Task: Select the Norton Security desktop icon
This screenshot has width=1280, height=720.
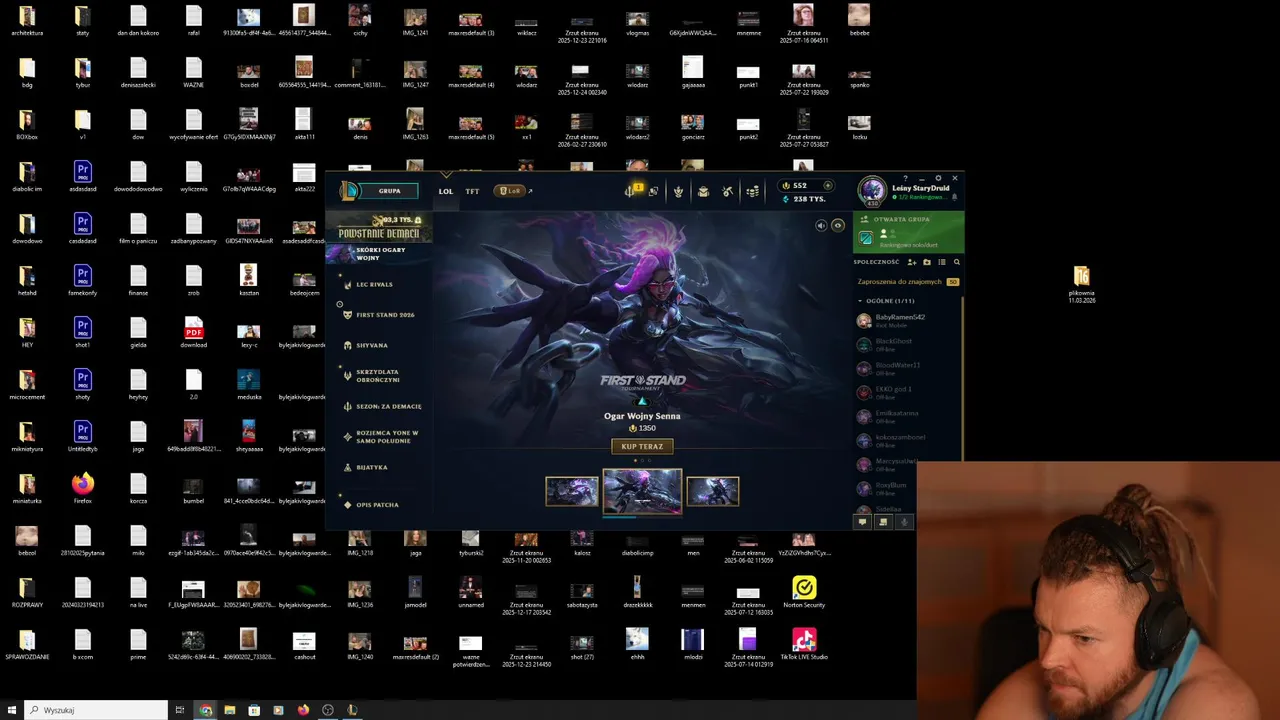Action: 804,592
